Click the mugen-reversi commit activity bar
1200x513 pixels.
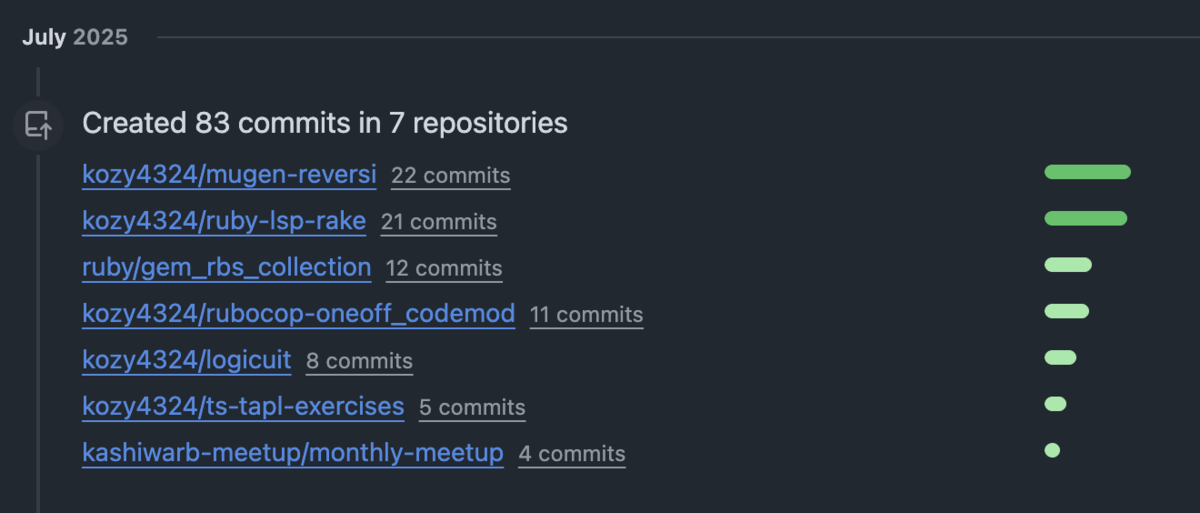pos(1087,172)
